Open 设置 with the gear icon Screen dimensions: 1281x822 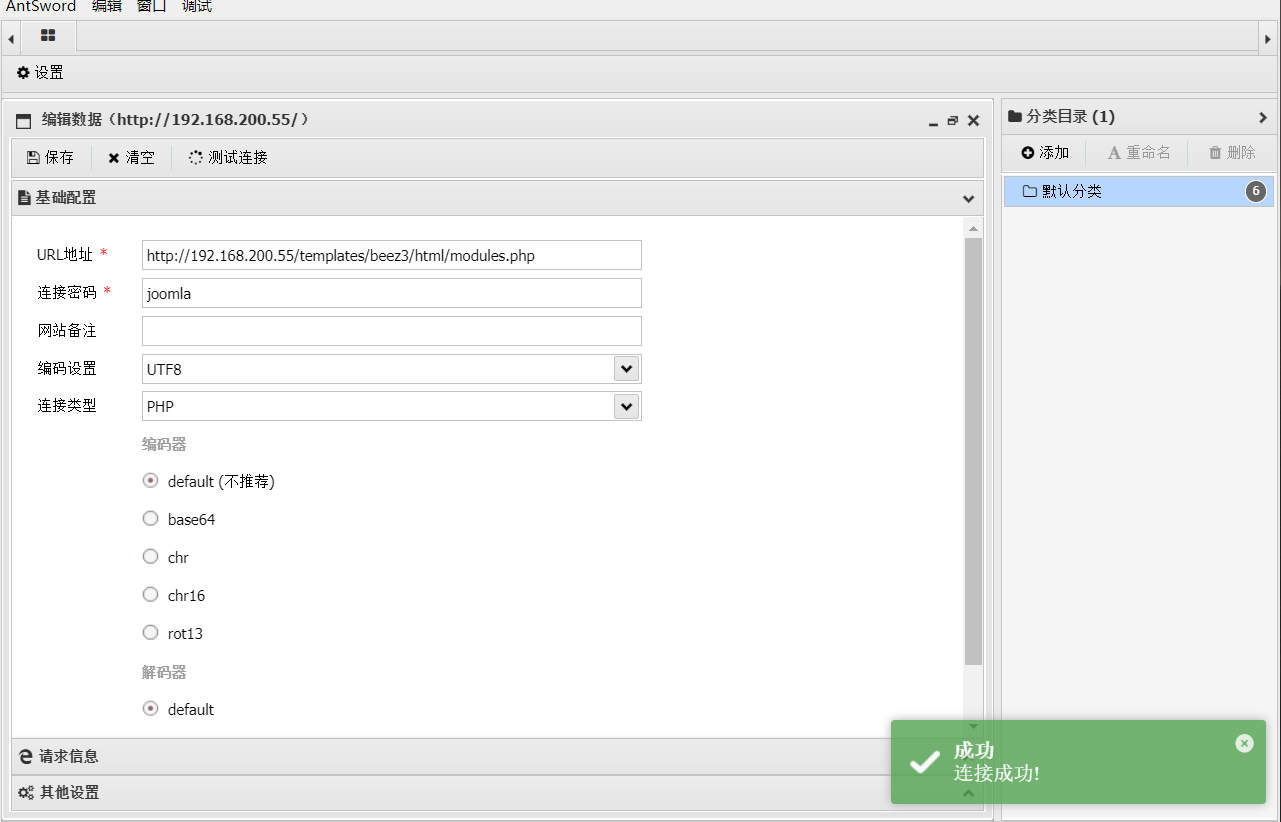point(40,73)
